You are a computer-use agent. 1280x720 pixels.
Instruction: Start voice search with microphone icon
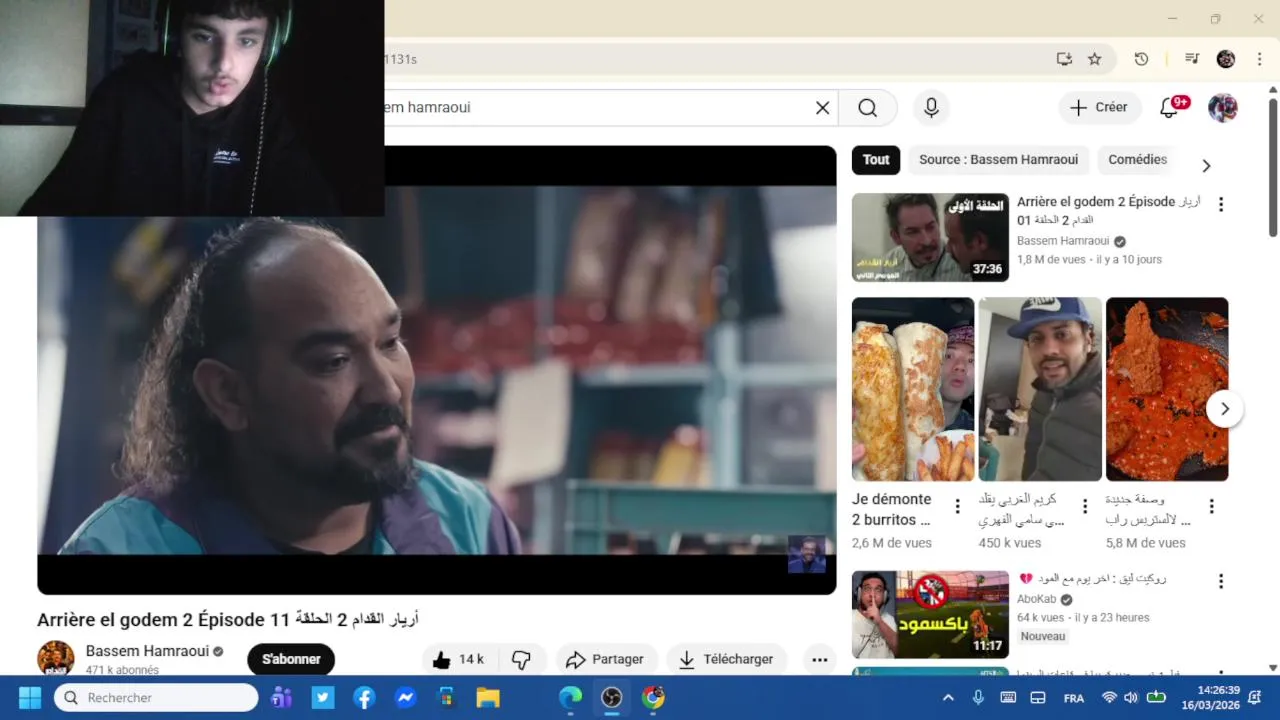pyautogui.click(x=931, y=108)
